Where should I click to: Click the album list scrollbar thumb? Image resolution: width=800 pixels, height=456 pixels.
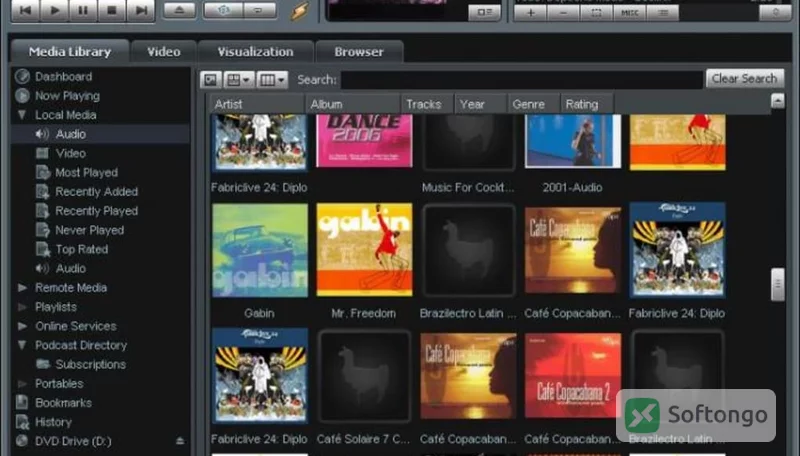(x=777, y=285)
